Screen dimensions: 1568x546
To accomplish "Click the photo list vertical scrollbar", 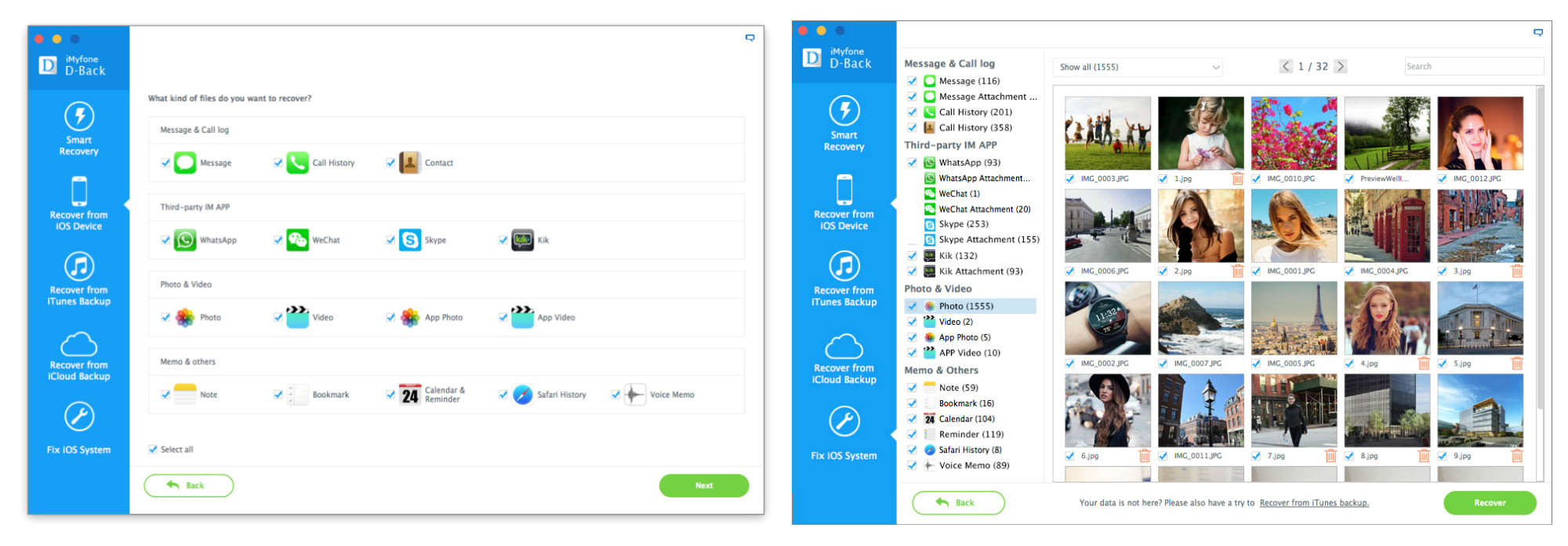I will point(1540,247).
